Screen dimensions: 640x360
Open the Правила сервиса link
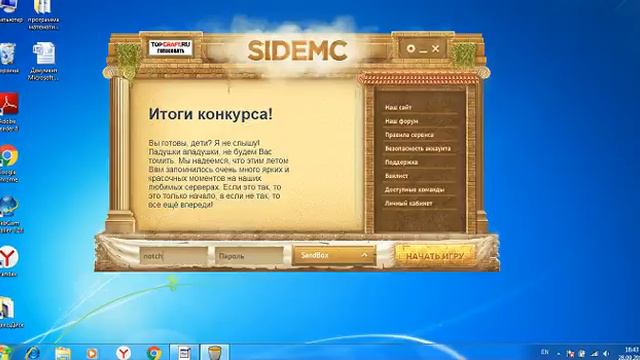409,135
